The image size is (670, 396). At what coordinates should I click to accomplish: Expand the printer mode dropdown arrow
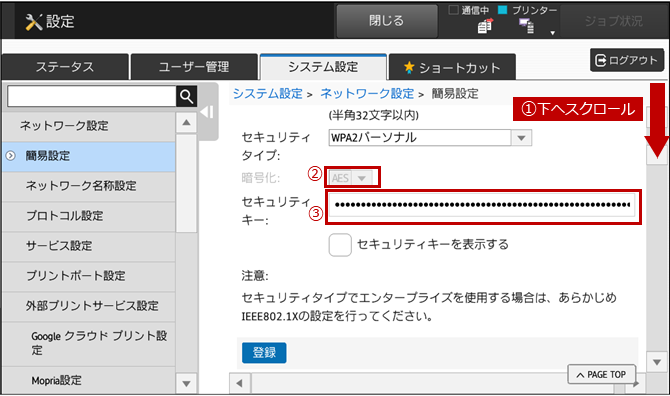tap(552, 33)
